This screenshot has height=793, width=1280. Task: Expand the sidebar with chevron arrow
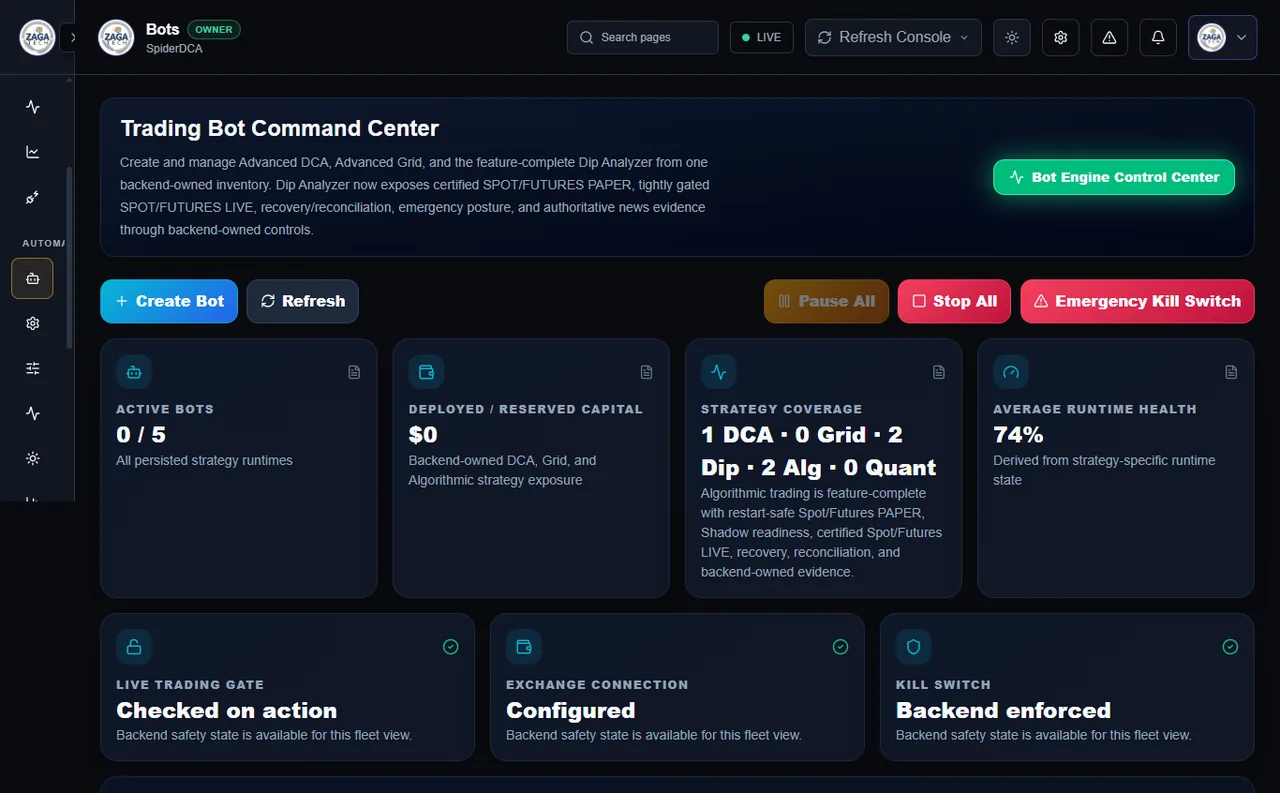click(70, 37)
